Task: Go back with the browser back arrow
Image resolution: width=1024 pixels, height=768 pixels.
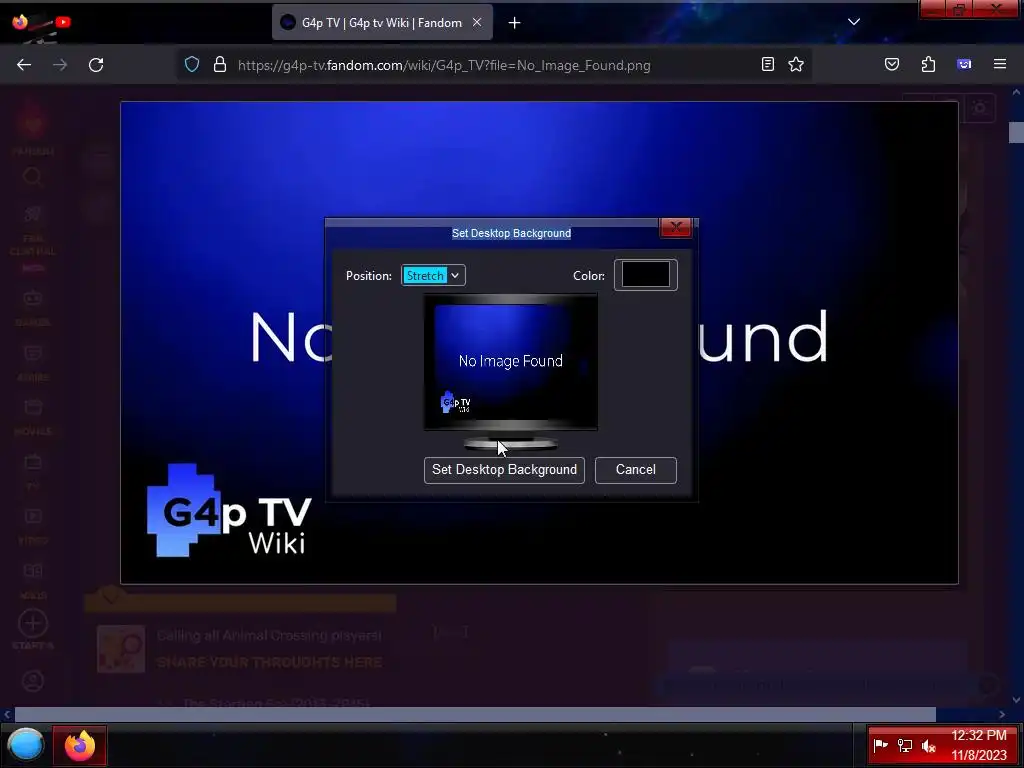Action: (x=24, y=65)
